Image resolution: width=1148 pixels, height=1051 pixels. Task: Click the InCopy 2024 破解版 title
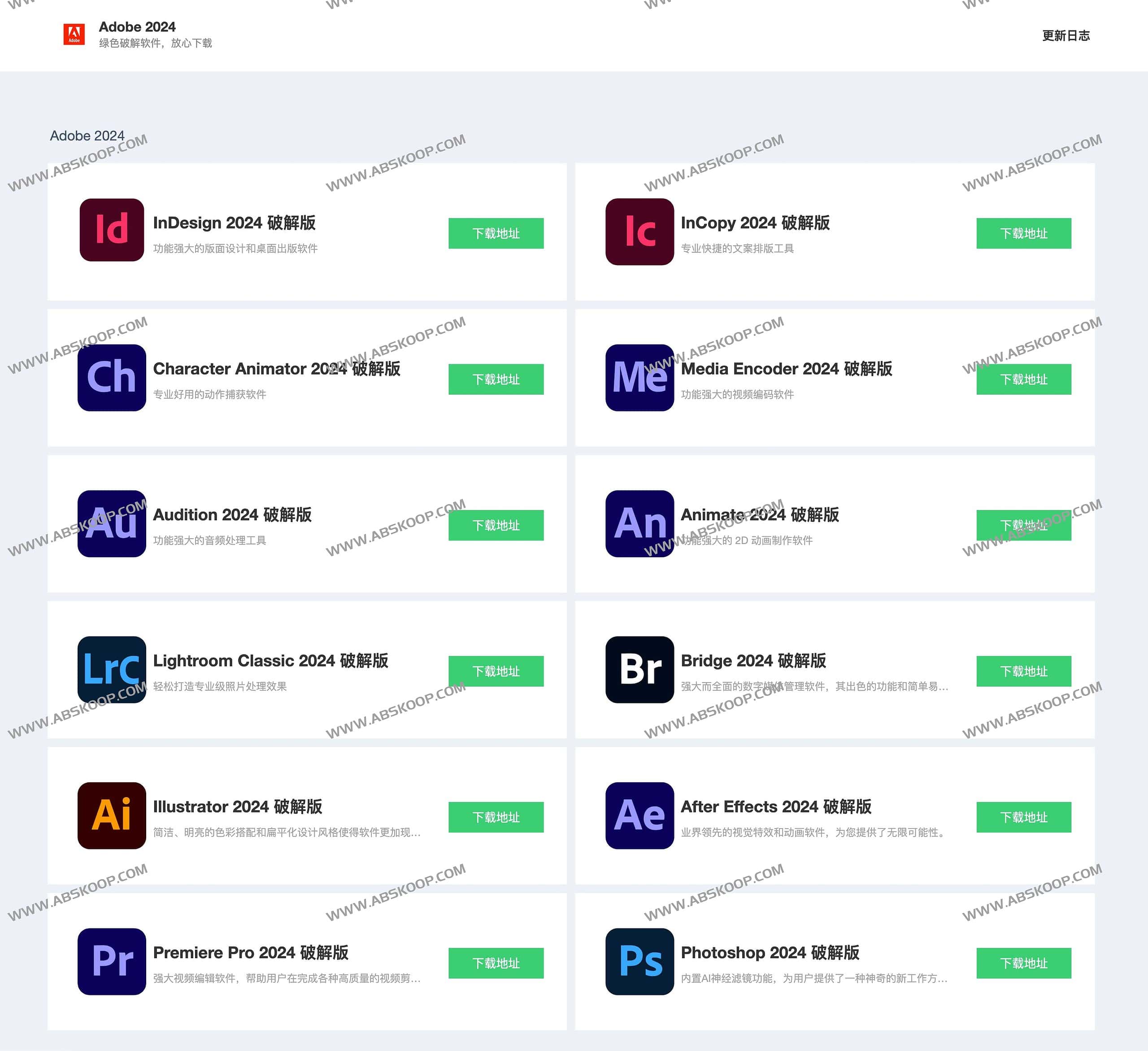click(x=755, y=223)
